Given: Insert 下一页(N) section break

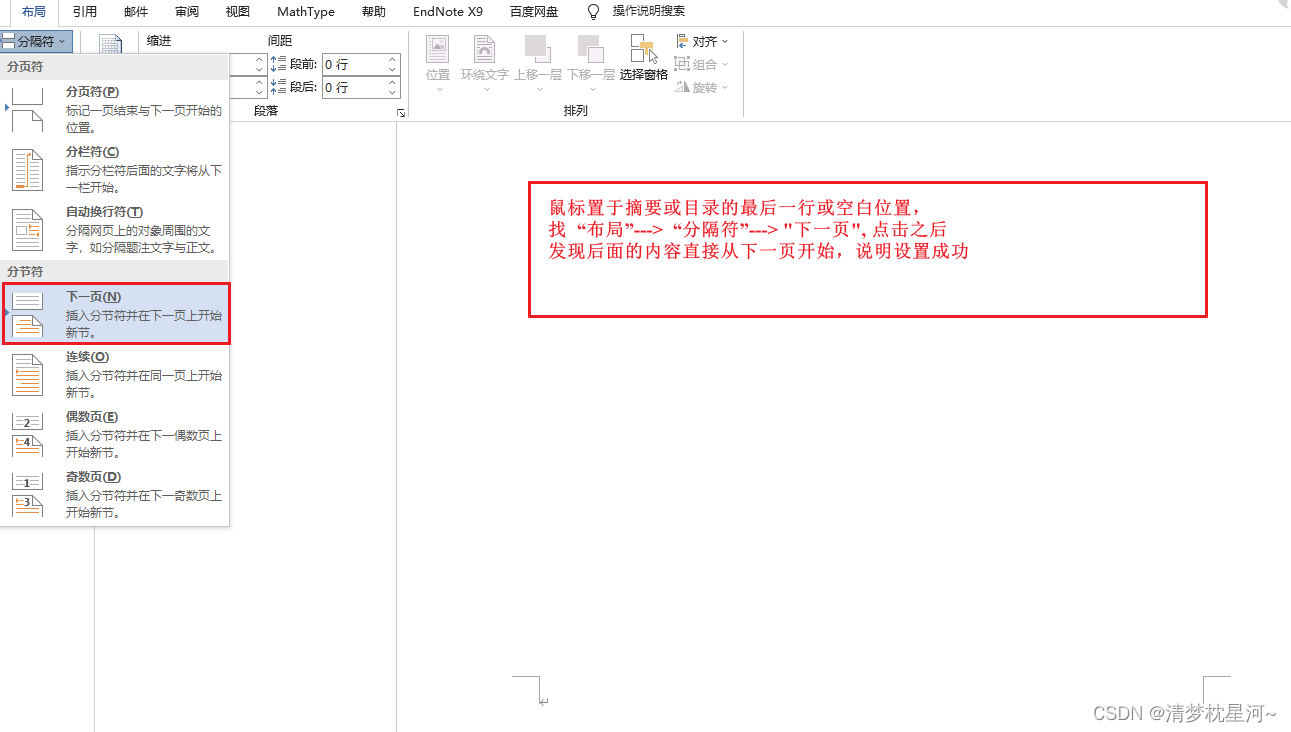Looking at the screenshot, I should point(115,314).
